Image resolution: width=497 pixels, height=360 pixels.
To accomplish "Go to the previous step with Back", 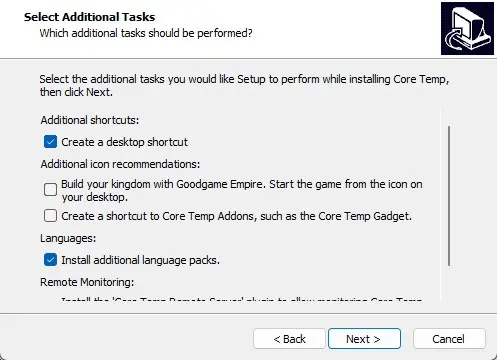I will (x=289, y=339).
